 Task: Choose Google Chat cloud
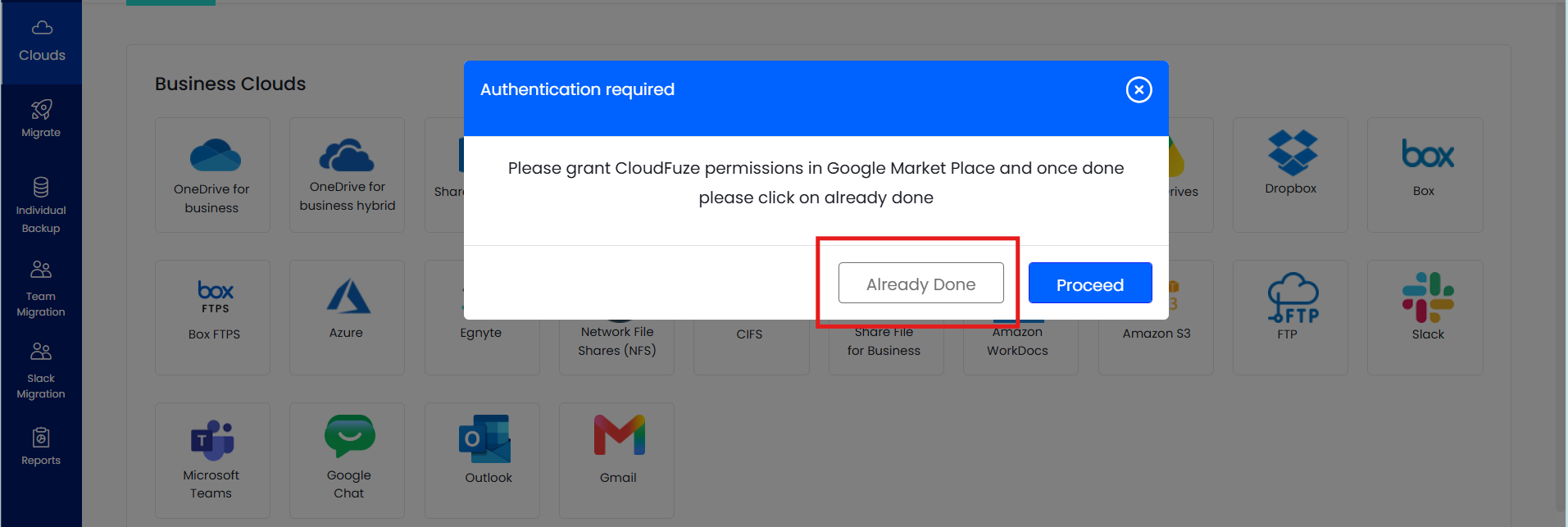(347, 460)
